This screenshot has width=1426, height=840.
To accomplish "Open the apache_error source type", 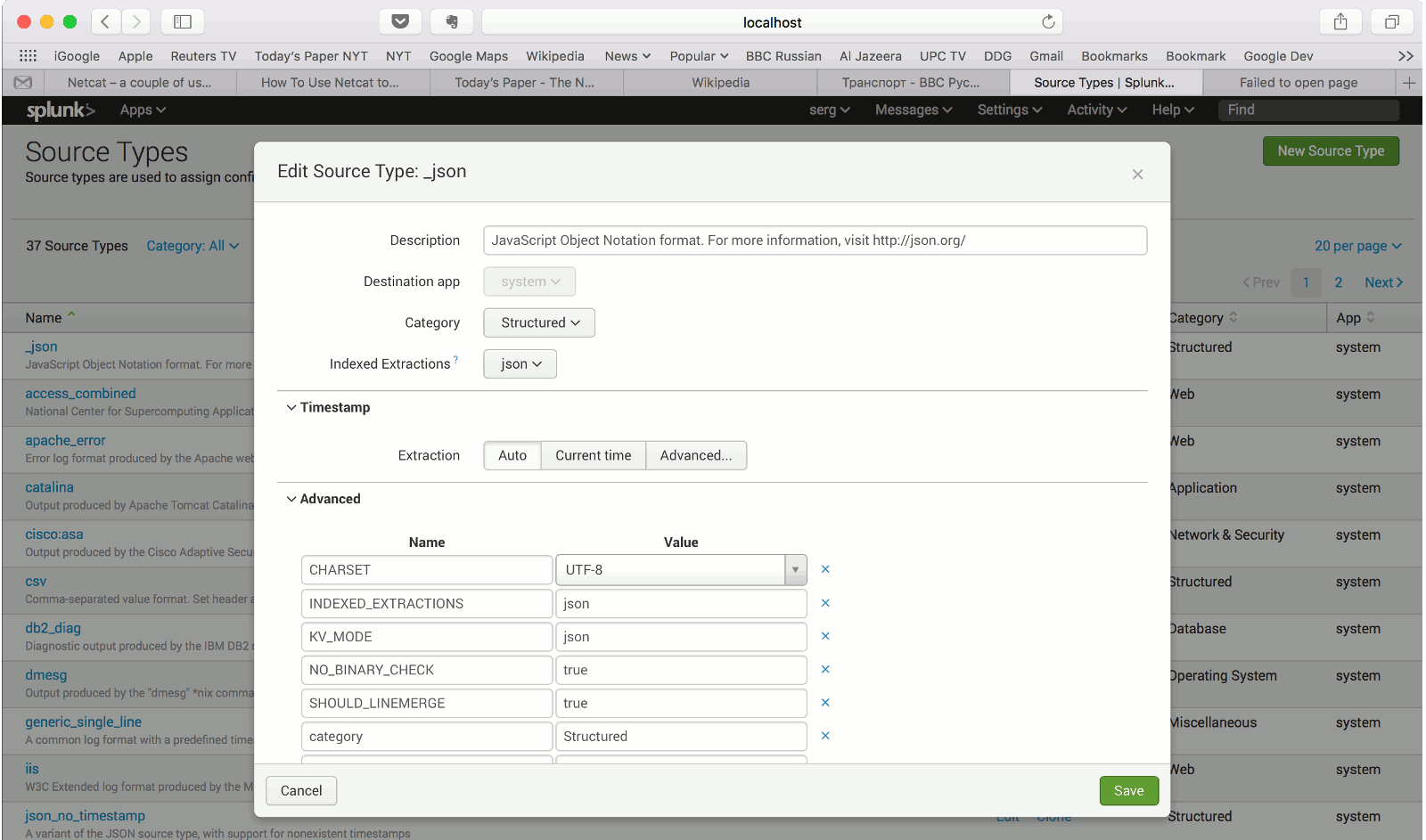I will [65, 441].
